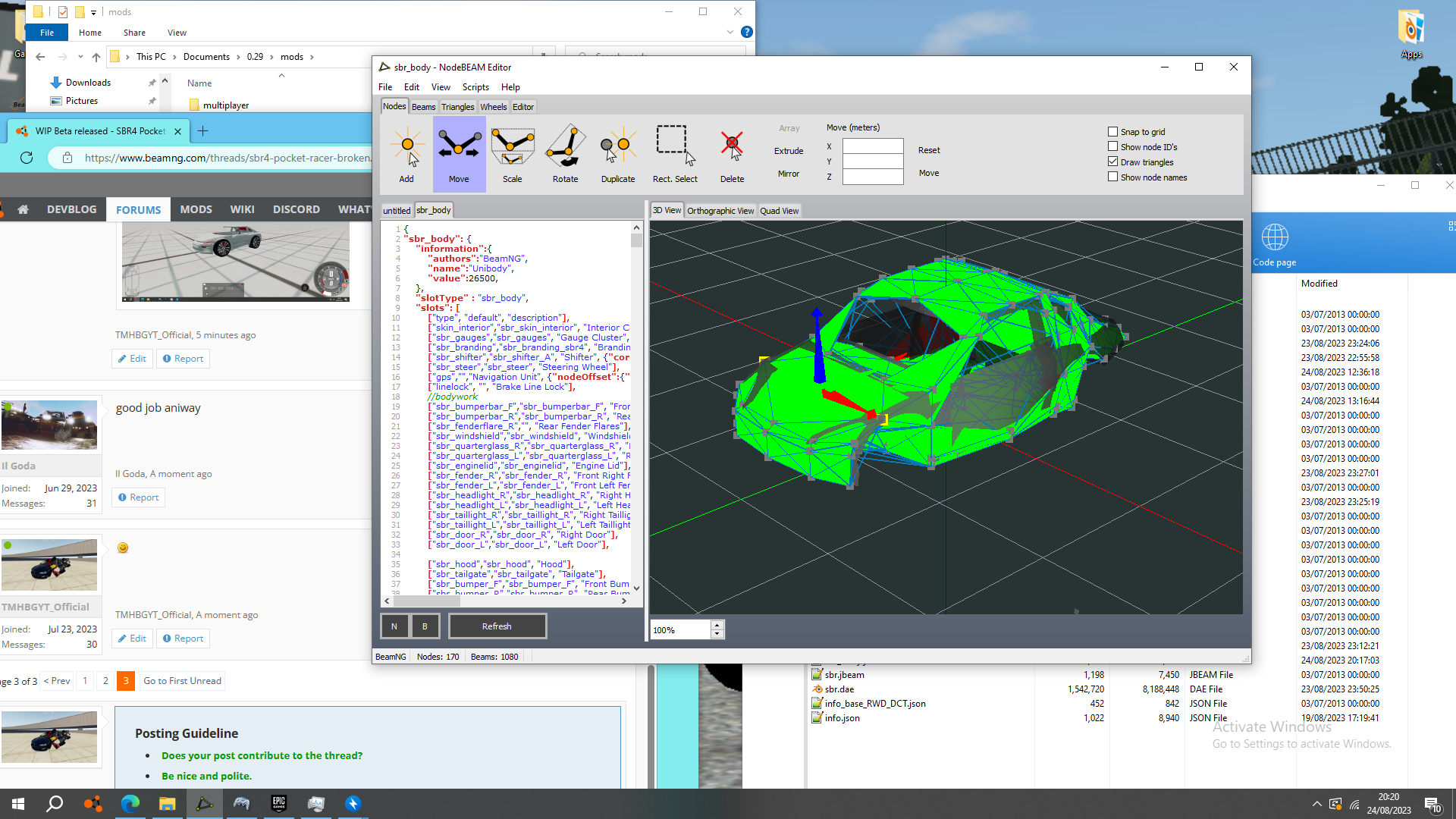Switch to the Wheels tab
This screenshot has width=1456, height=819.
pyautogui.click(x=494, y=107)
